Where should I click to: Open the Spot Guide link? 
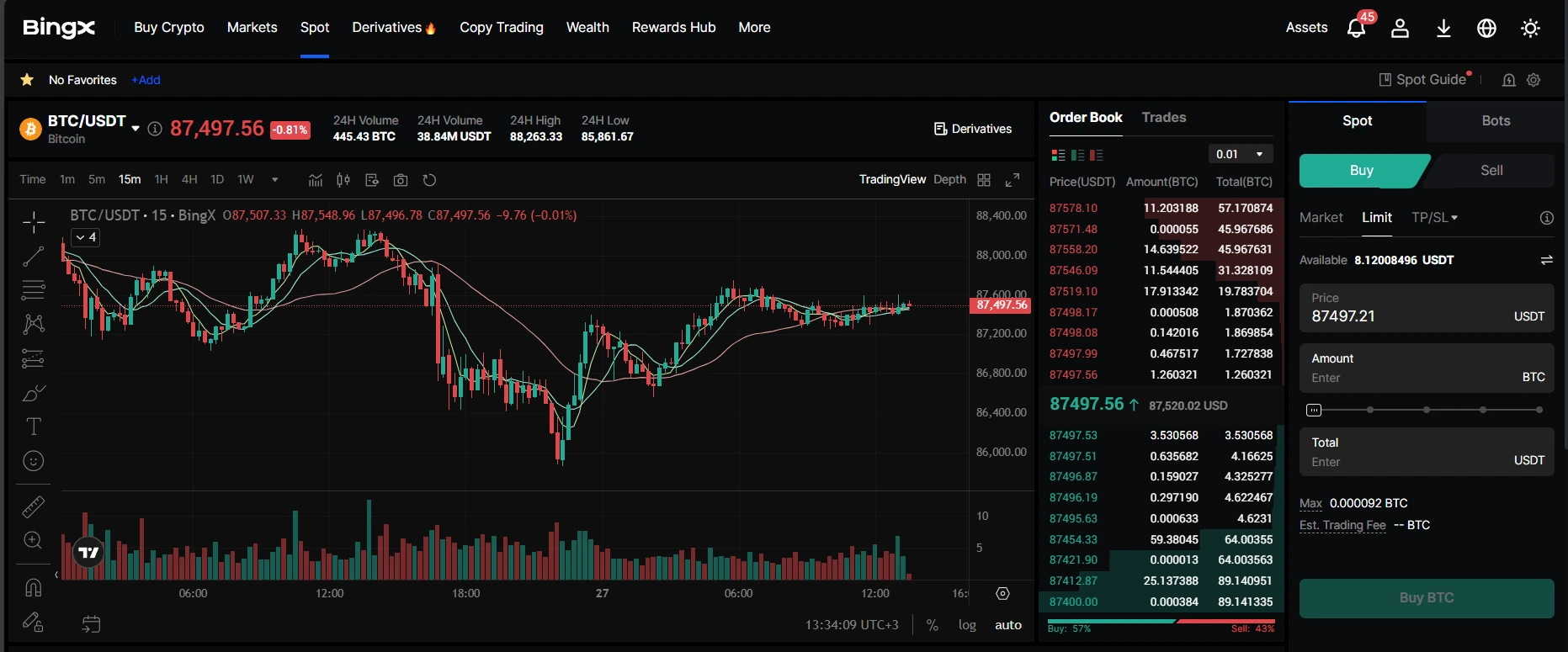[1424, 80]
